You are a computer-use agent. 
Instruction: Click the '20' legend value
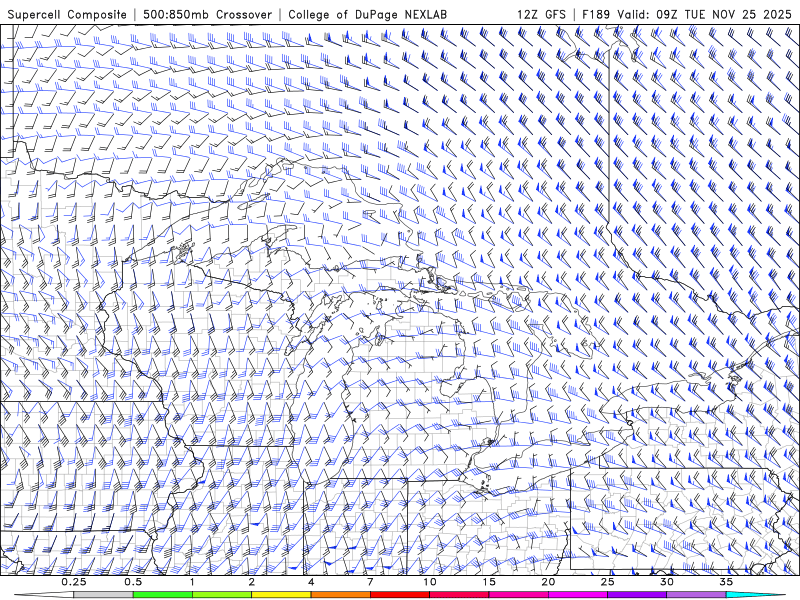[x=548, y=582]
